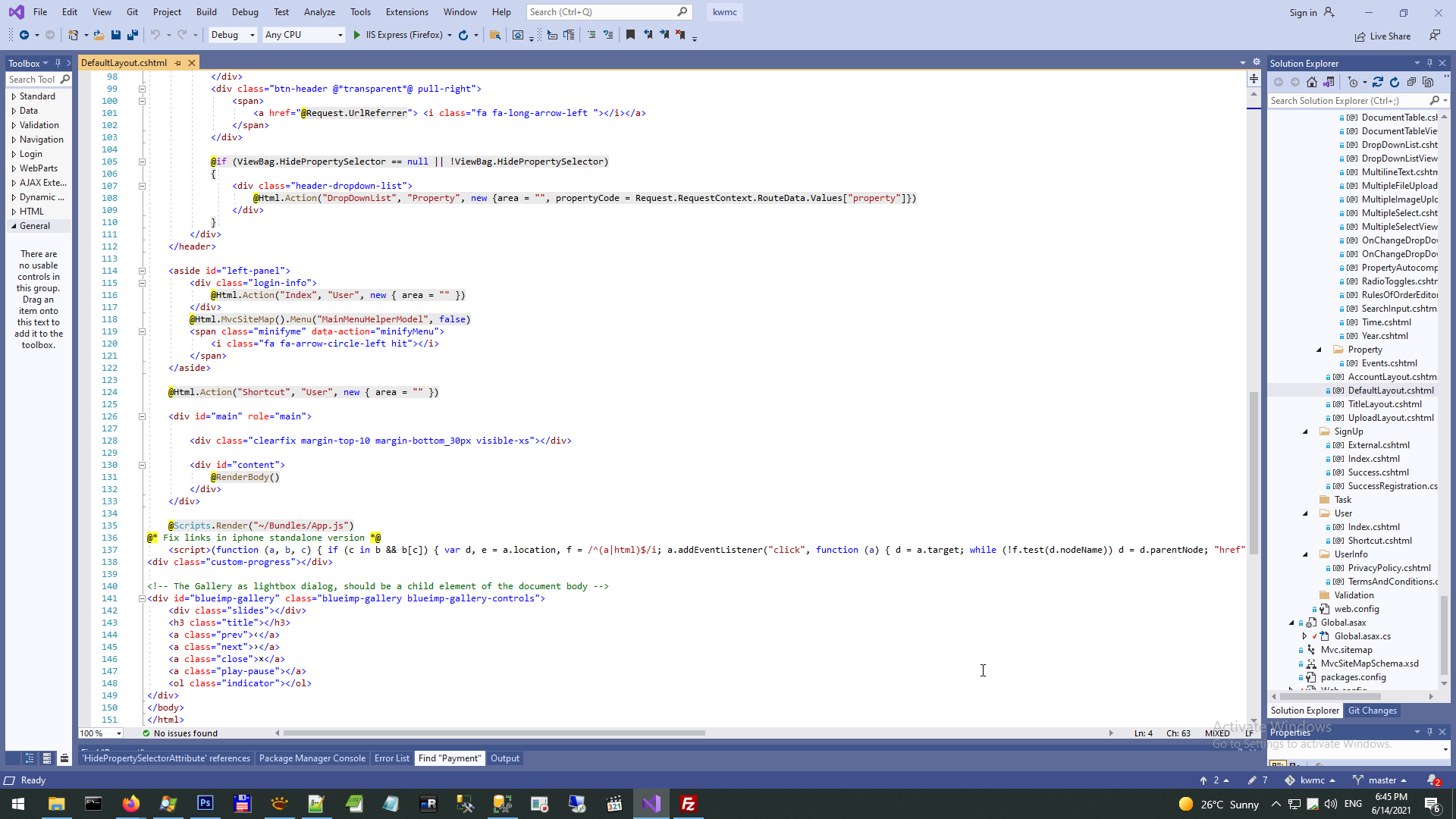1456x819 pixels.
Task: Open Find in Files toolbar icon
Action: click(x=495, y=35)
